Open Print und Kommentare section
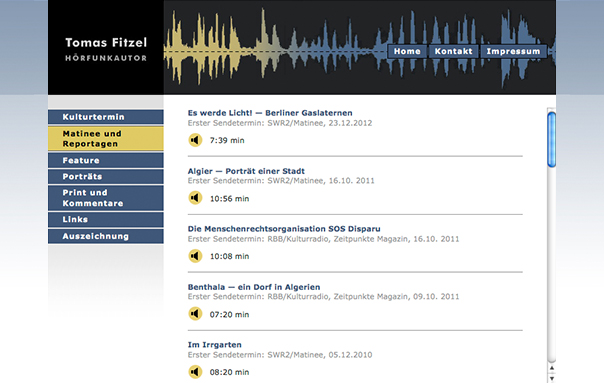This screenshot has width=604, height=383. (x=106, y=198)
